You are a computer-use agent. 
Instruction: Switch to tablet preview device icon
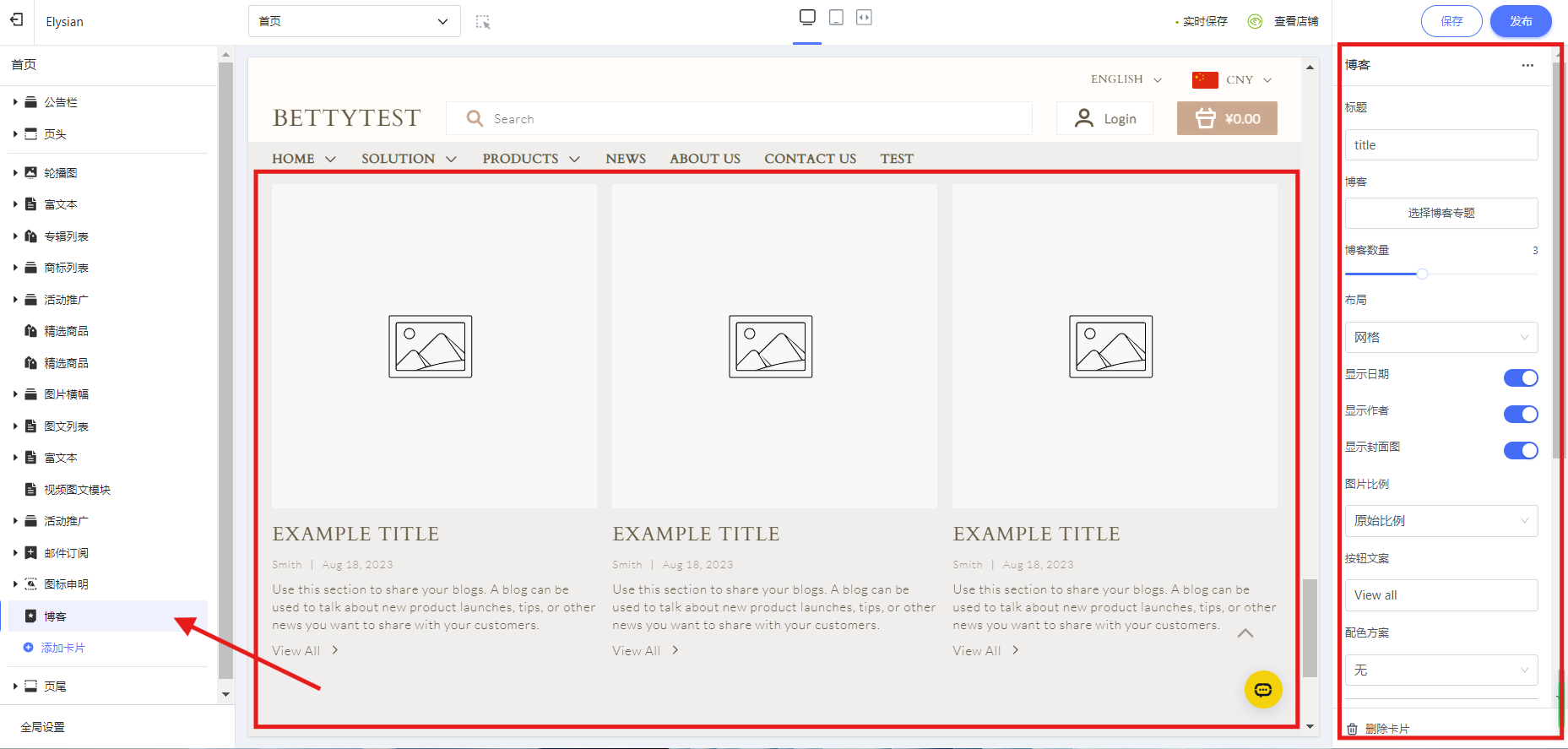836,18
